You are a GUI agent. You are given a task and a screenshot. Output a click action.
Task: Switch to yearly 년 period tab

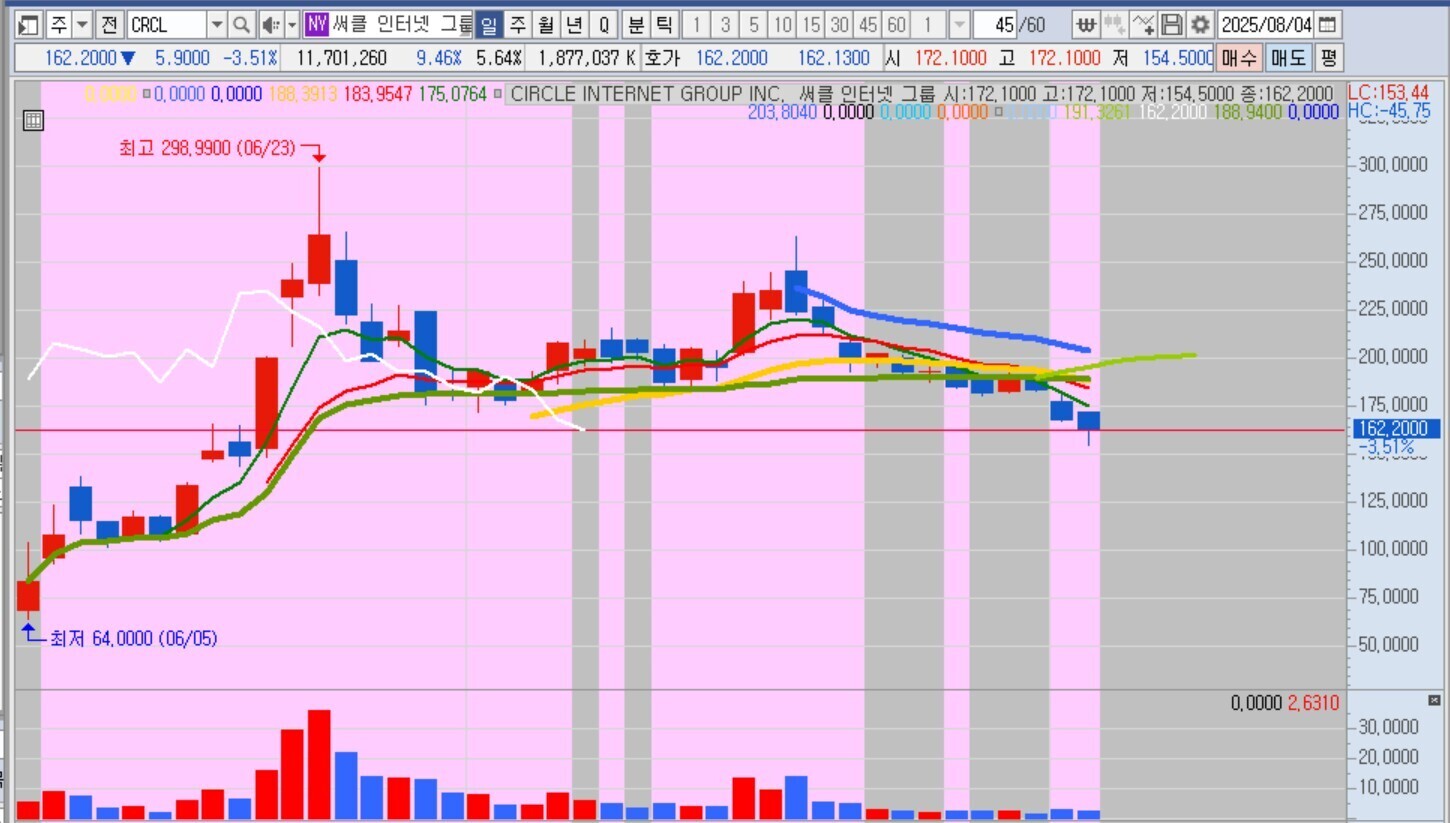pyautogui.click(x=574, y=25)
